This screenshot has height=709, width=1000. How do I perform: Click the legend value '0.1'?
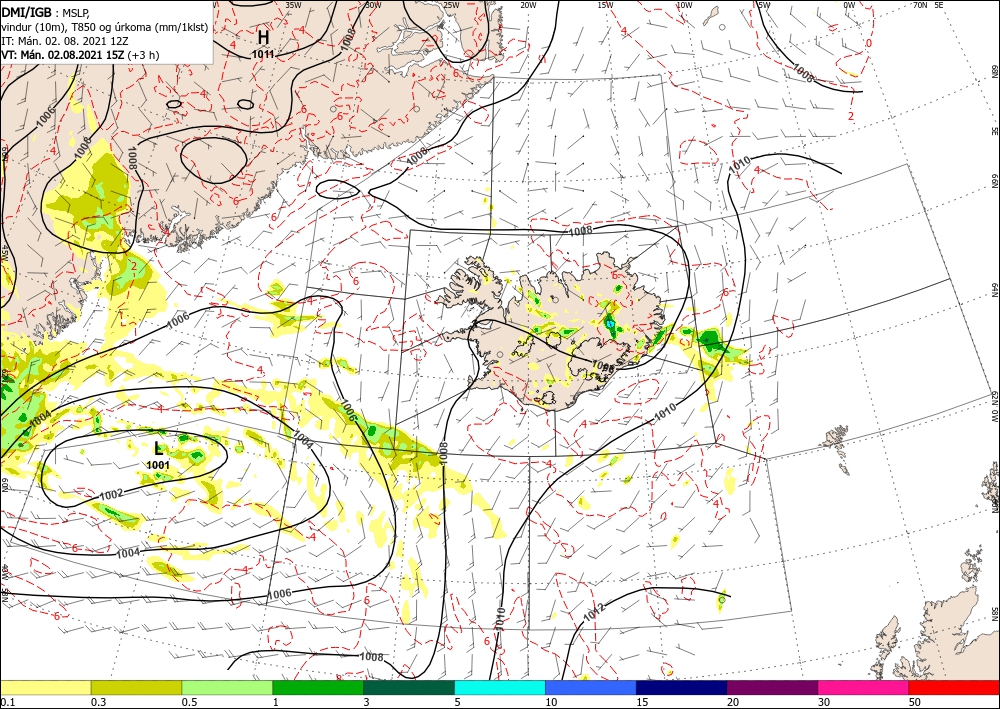point(6,702)
